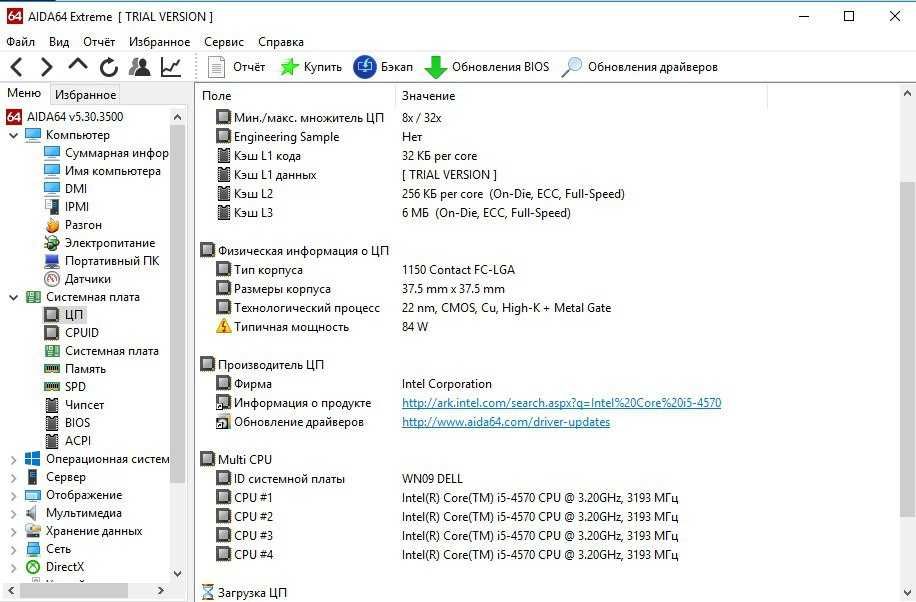Viewport: 916px width, 602px height.
Task: Click the sidebar tree scroll-down arrow
Action: pos(178,574)
